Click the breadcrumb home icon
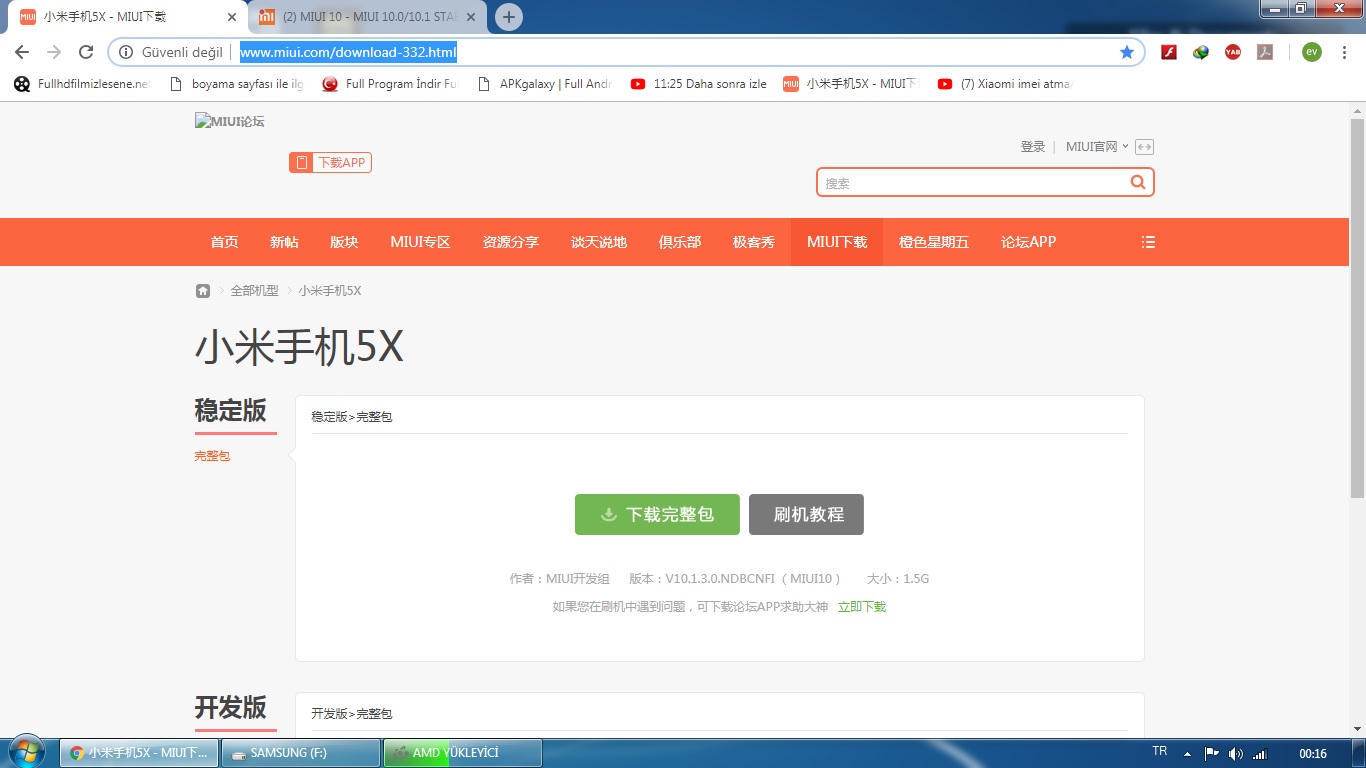The image size is (1366, 768). (x=203, y=291)
